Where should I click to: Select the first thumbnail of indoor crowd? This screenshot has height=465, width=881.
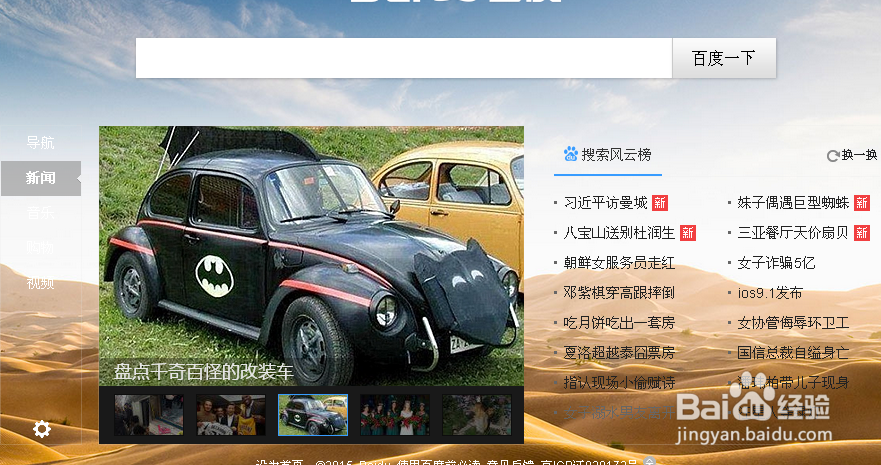coord(149,415)
